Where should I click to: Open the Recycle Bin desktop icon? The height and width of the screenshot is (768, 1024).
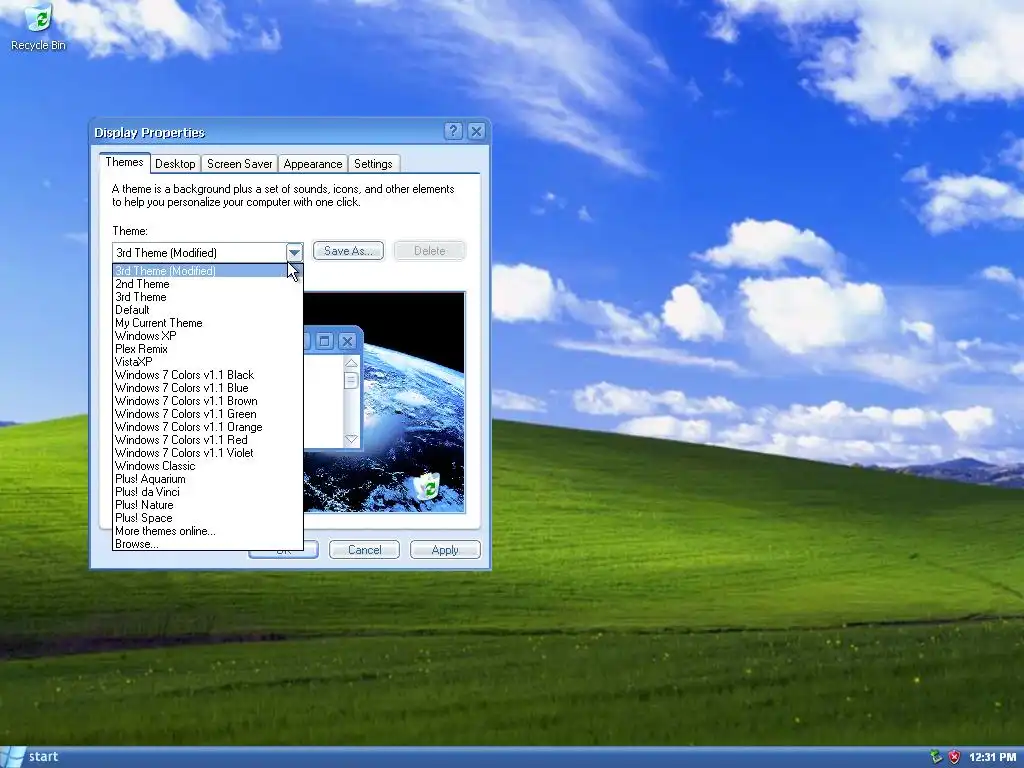[39, 27]
